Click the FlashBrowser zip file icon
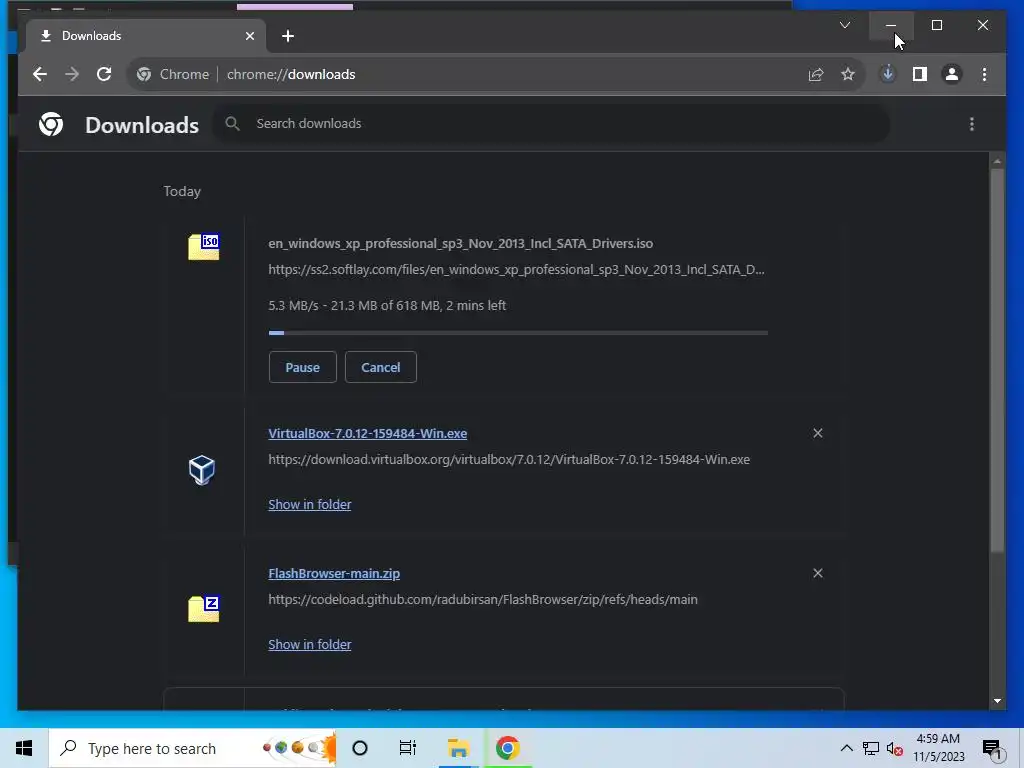 click(x=204, y=609)
